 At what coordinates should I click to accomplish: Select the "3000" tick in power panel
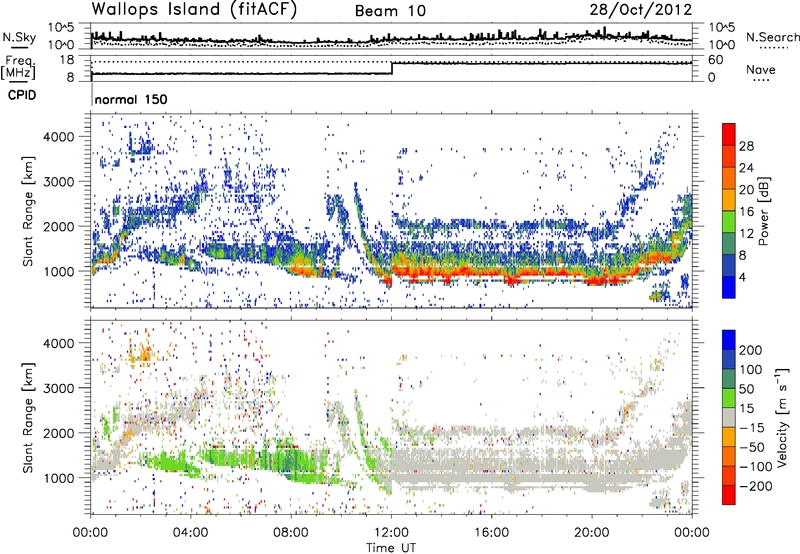click(x=59, y=182)
